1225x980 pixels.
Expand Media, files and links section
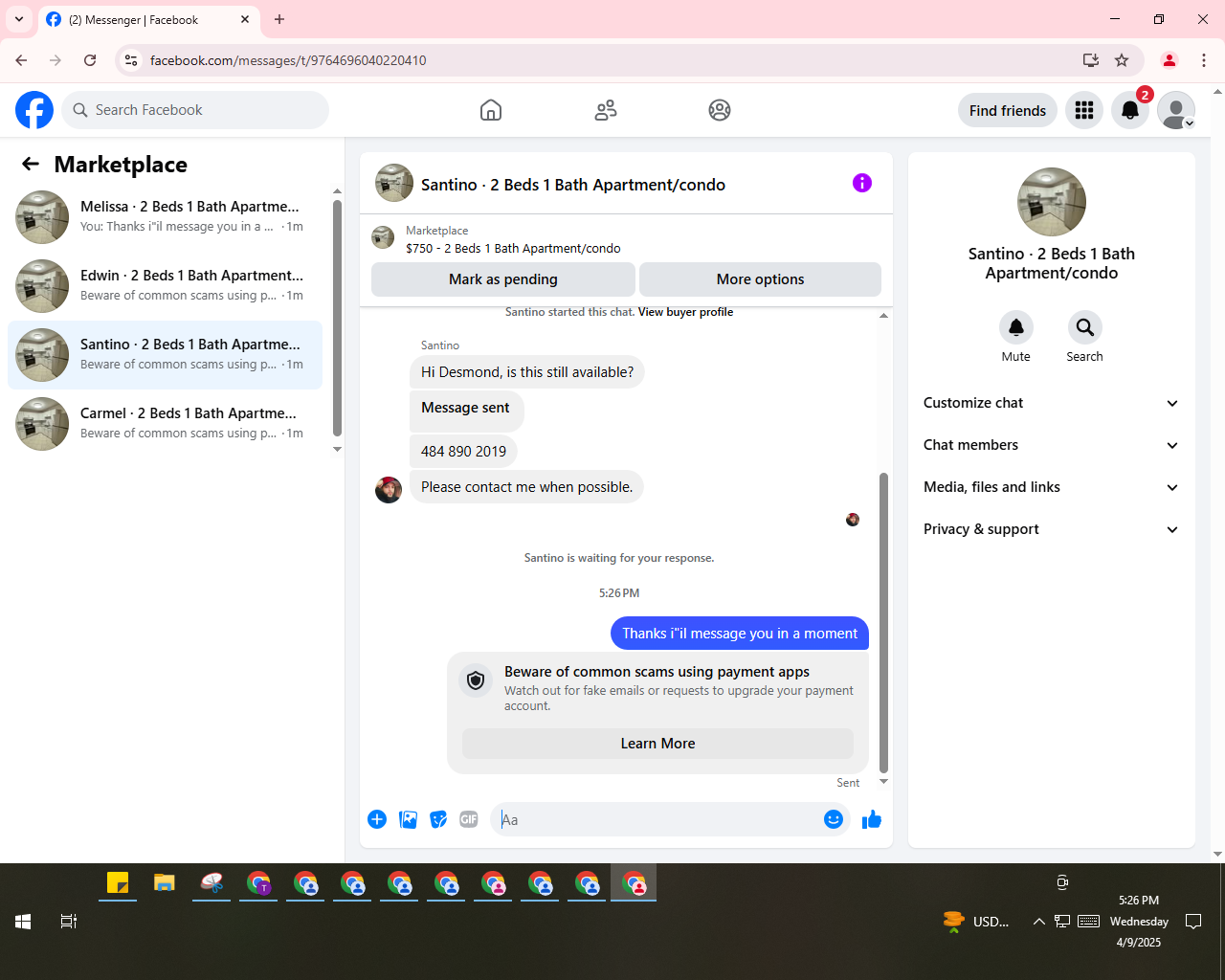coord(1051,487)
